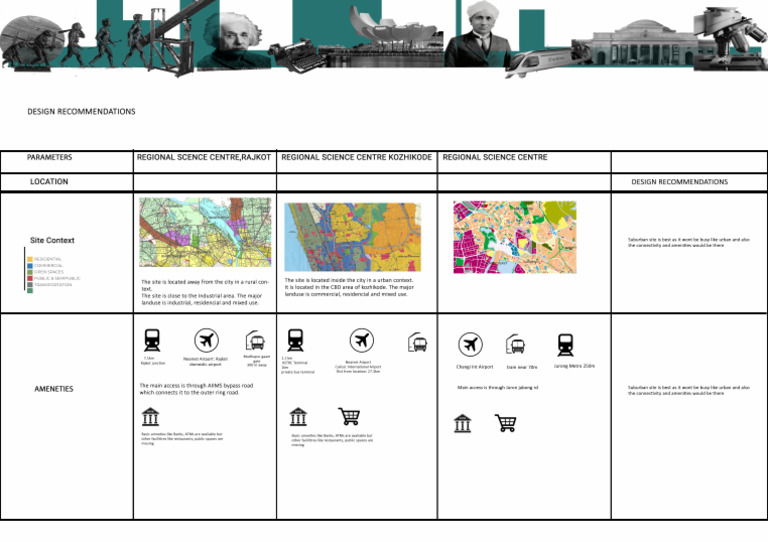Click the Einstein portrait in the header banner
Image resolution: width=768 pixels, height=542 pixels.
pos(234,42)
